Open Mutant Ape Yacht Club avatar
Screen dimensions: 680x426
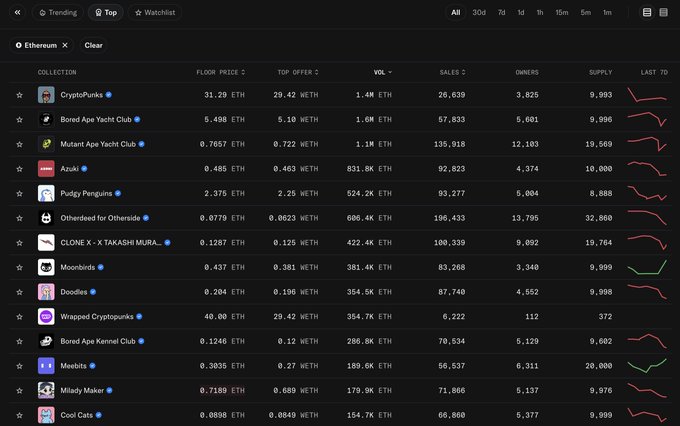pyautogui.click(x=46, y=144)
